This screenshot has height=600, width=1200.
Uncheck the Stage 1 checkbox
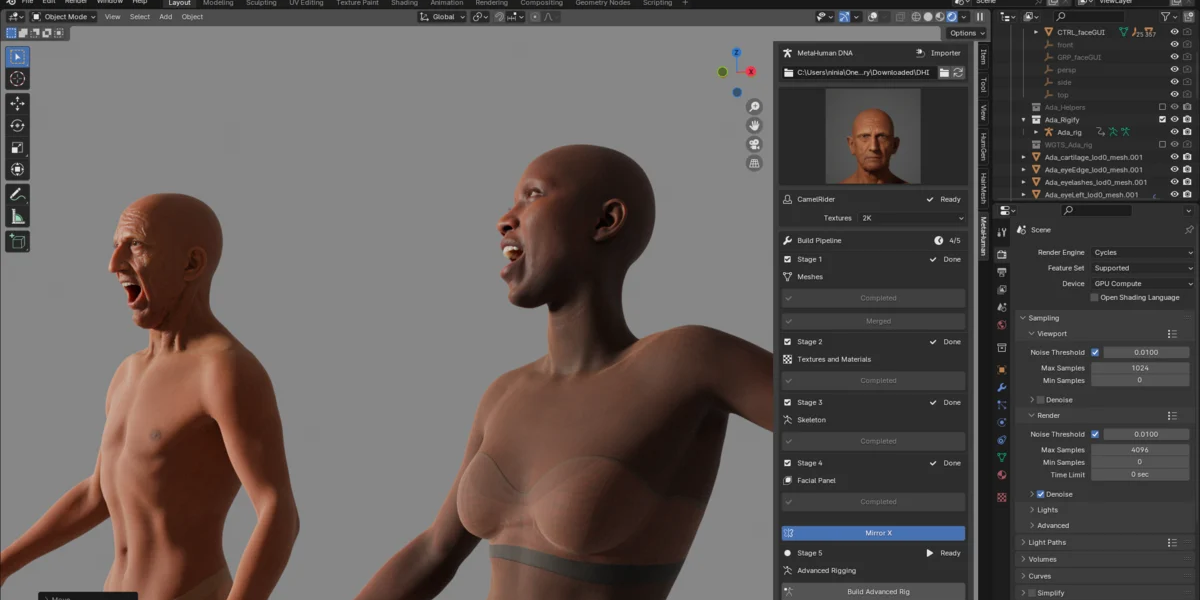click(788, 259)
